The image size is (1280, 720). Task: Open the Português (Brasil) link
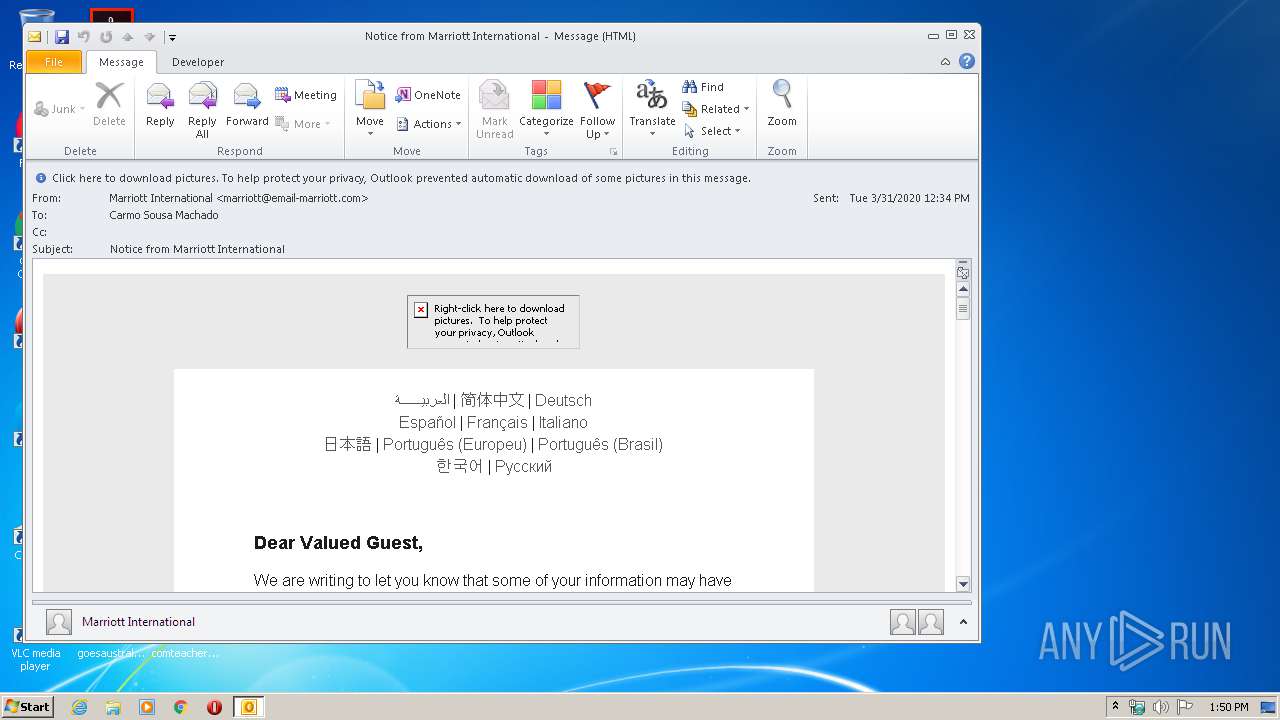click(x=600, y=444)
